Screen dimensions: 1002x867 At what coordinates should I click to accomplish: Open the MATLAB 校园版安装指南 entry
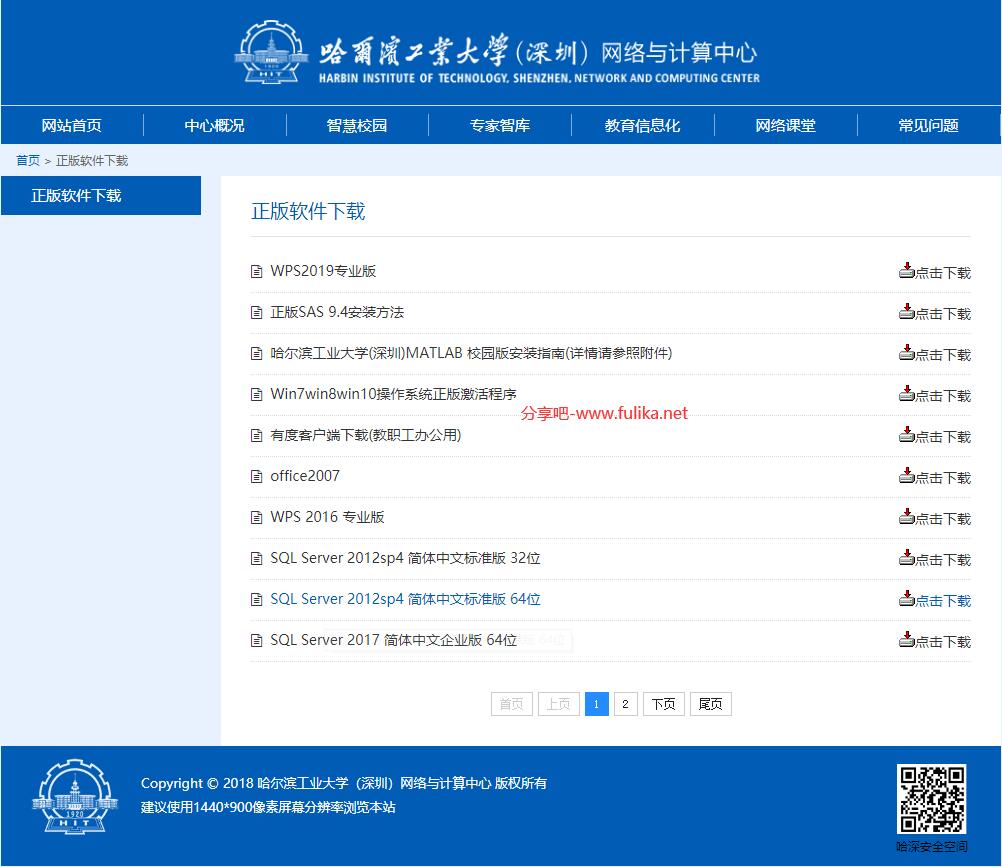[471, 353]
